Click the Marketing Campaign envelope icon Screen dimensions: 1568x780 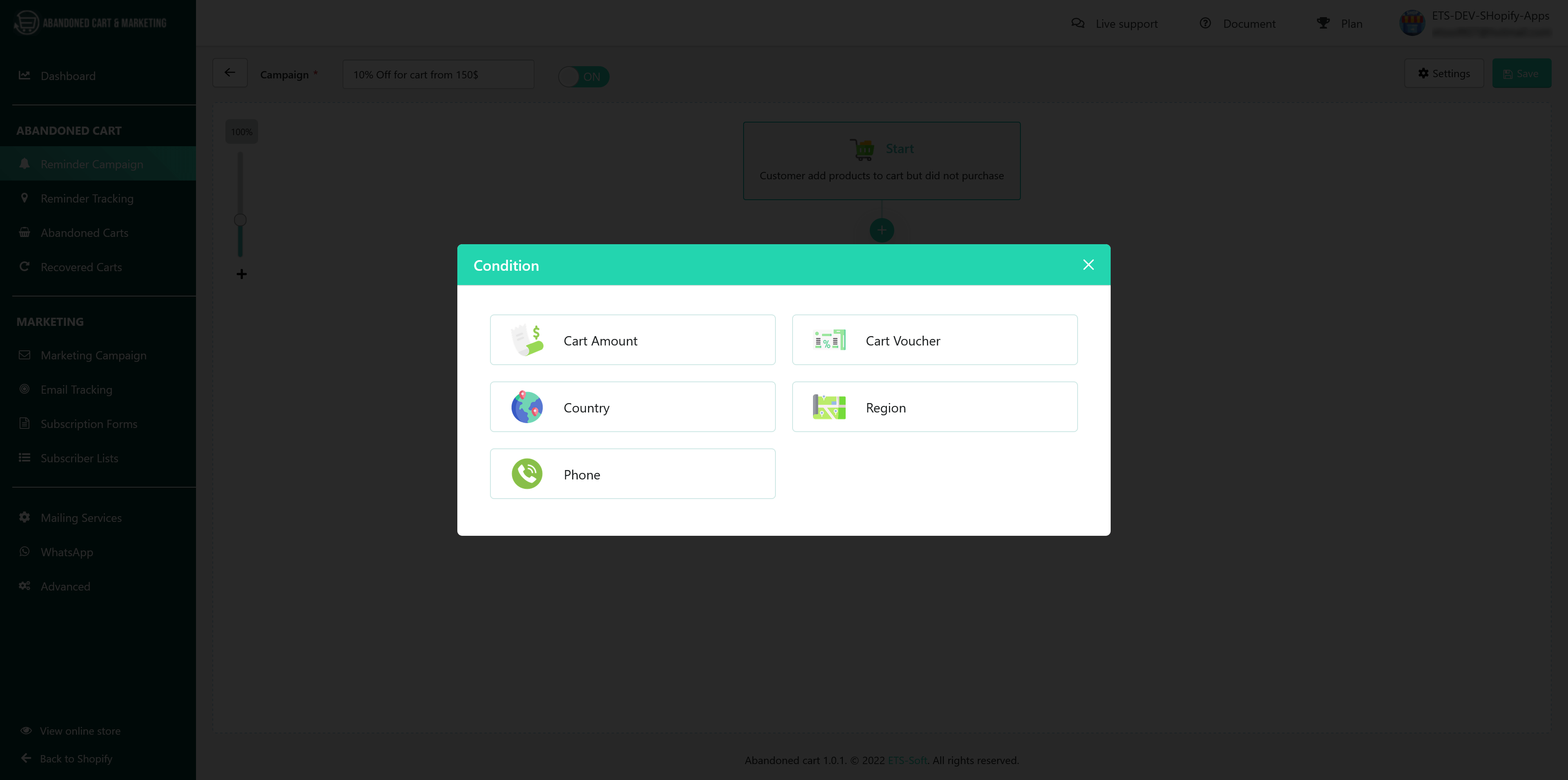click(24, 355)
